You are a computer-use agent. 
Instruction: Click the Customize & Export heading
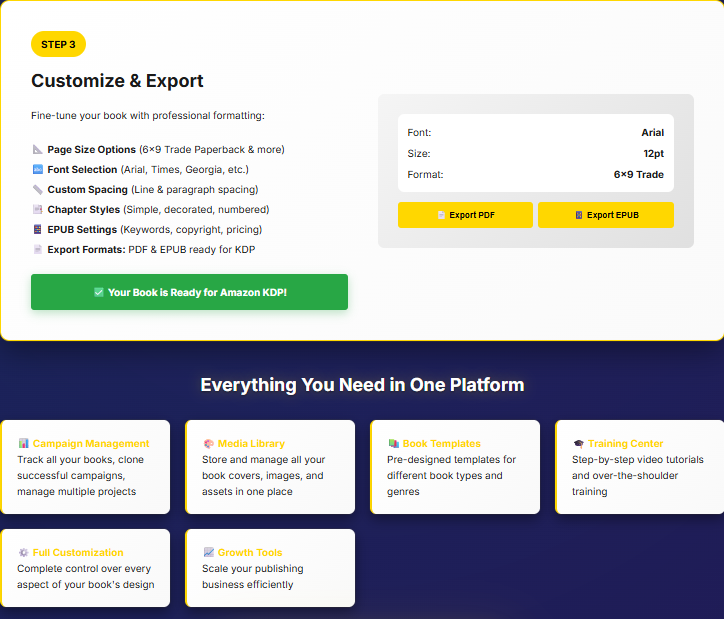[117, 81]
